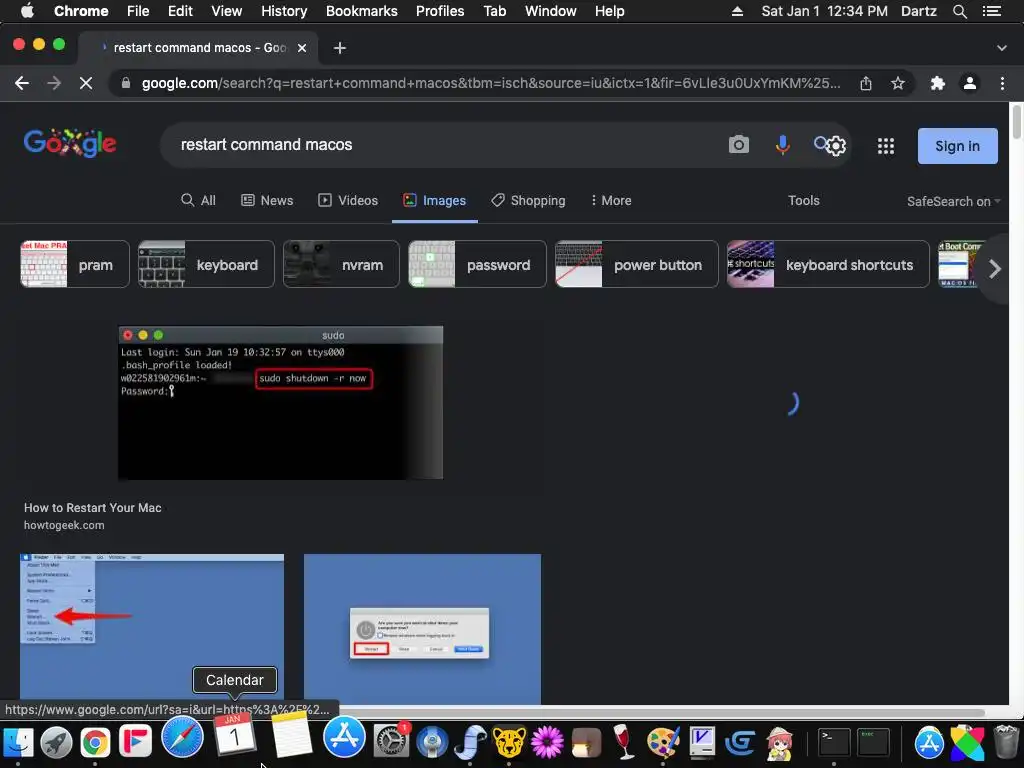Open Safari from the Dock

[x=182, y=737]
